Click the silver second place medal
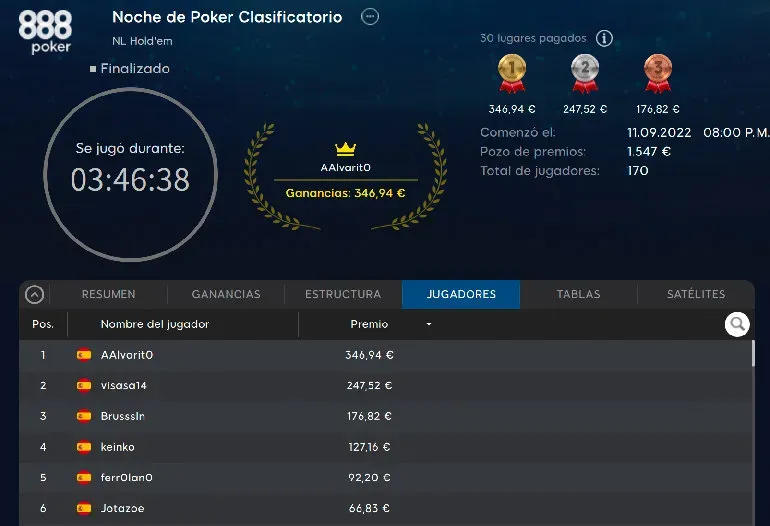 coord(585,73)
